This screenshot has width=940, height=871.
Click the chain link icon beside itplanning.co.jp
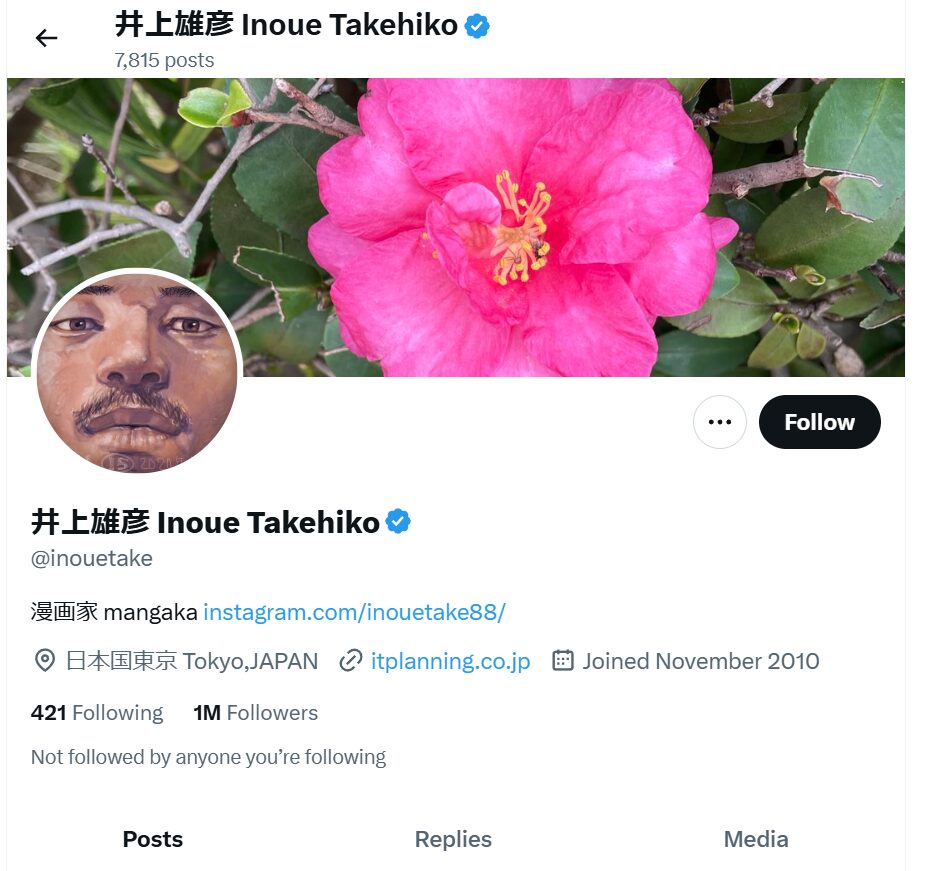click(x=351, y=661)
